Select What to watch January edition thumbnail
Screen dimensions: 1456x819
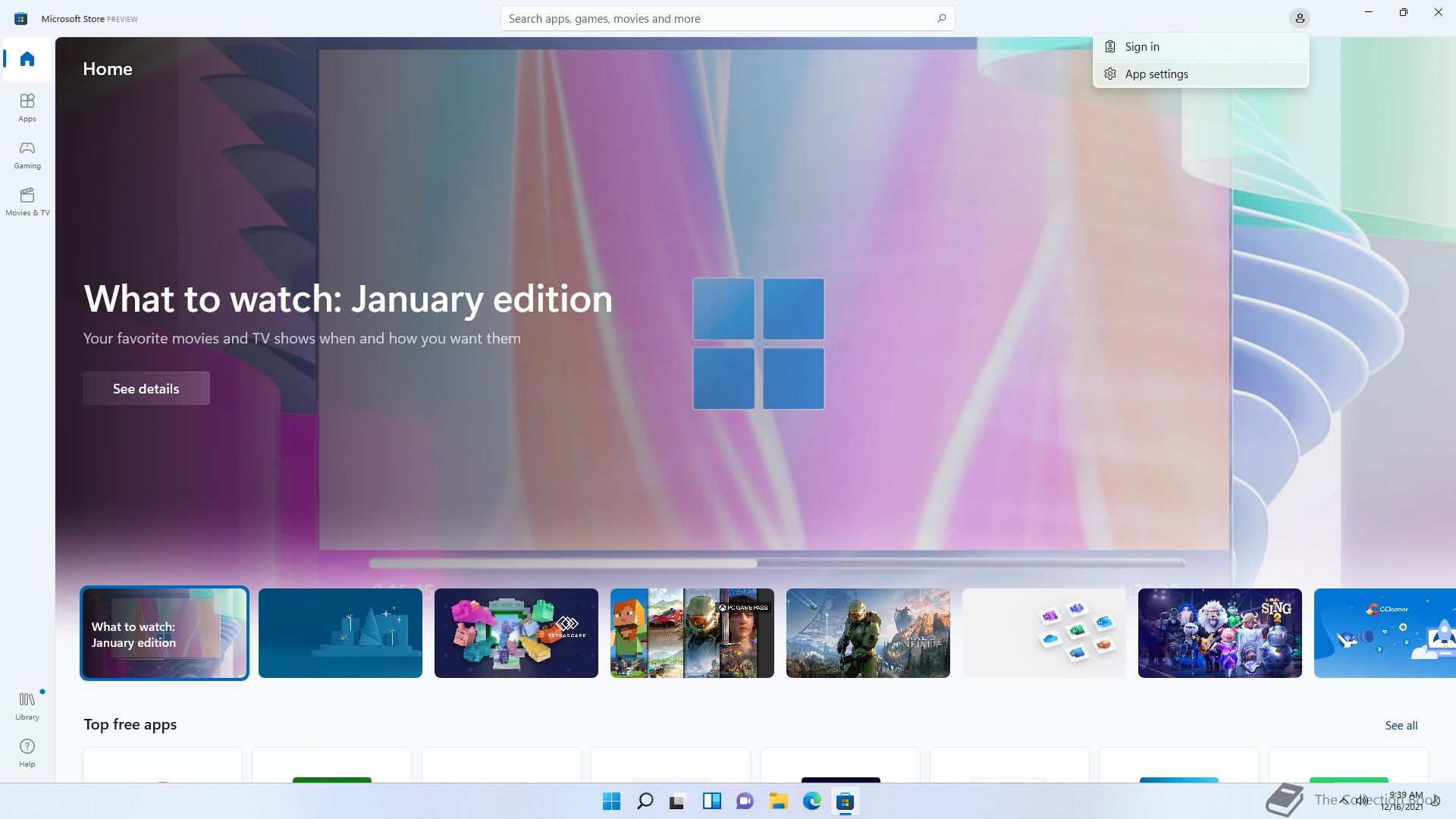165,633
